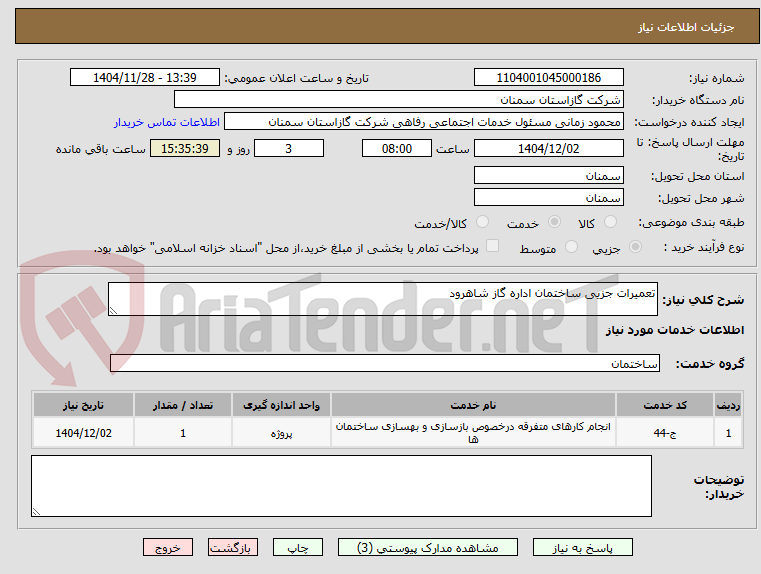Click the نام خدمت column header

(x=473, y=405)
